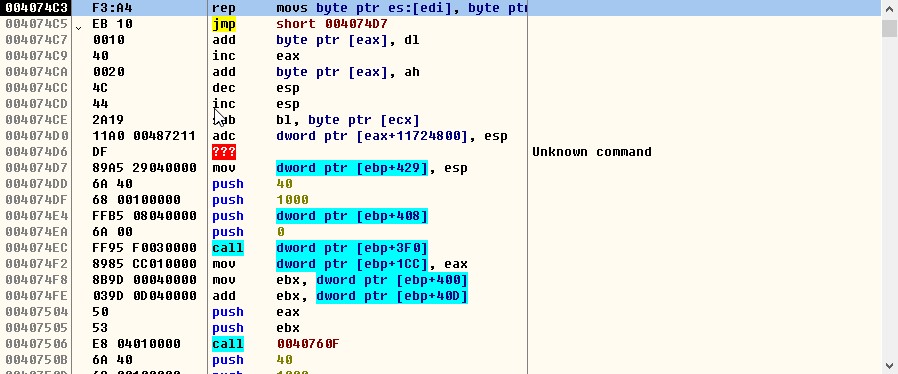Click hex bytes EB 10
The image size is (898, 374).
pos(112,24)
